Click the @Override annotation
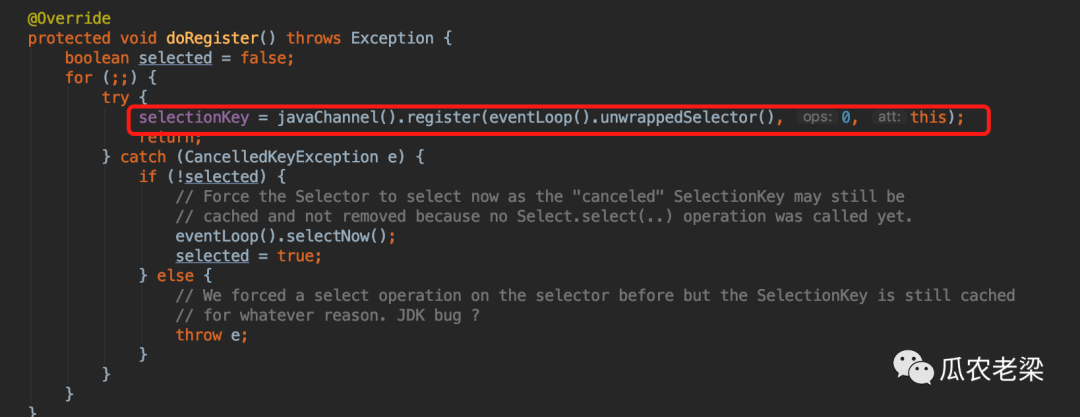This screenshot has width=1080, height=417. pyautogui.click(x=69, y=18)
